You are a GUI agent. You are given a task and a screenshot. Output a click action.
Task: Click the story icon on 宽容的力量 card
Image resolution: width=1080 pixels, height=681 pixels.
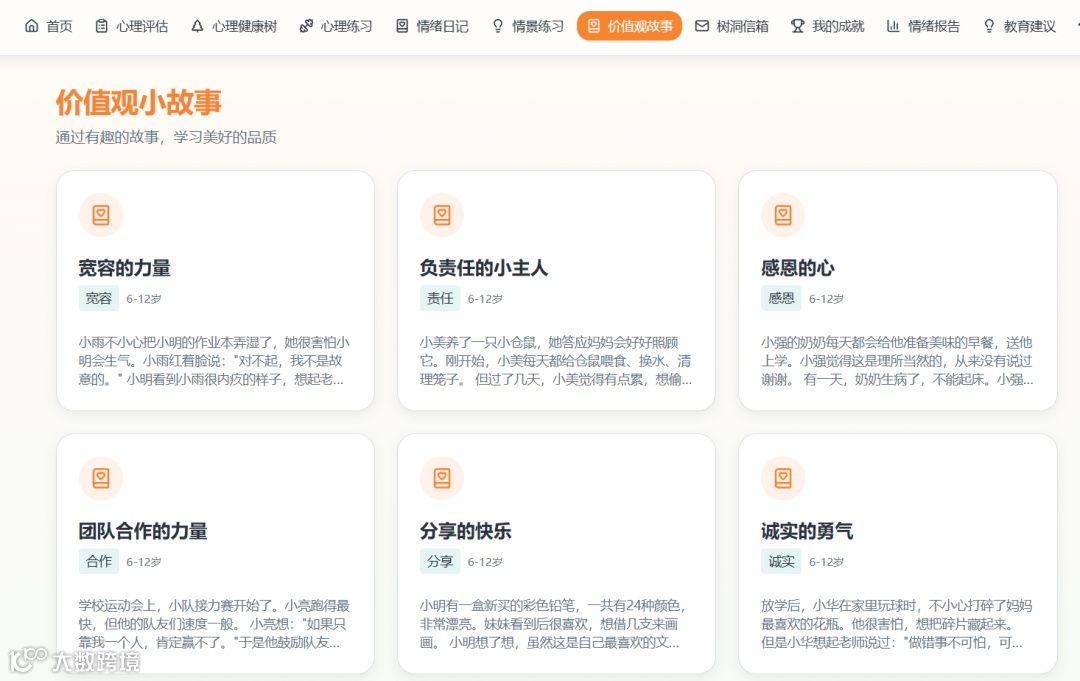click(101, 215)
